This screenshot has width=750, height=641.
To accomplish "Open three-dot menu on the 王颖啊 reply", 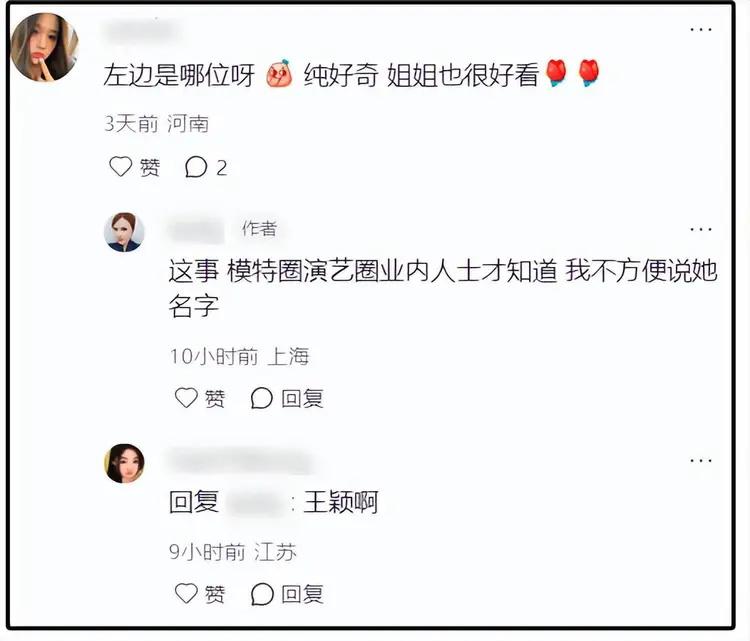I will click(701, 460).
